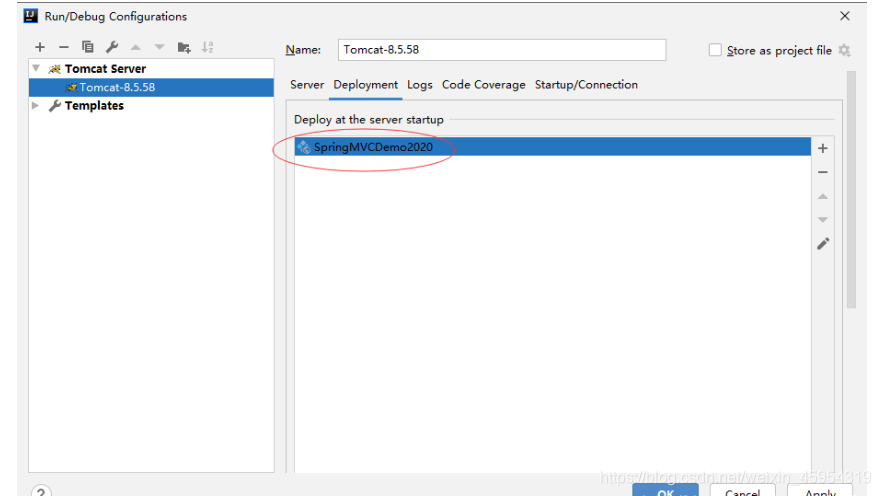Remove the selected configuration

coord(63,47)
